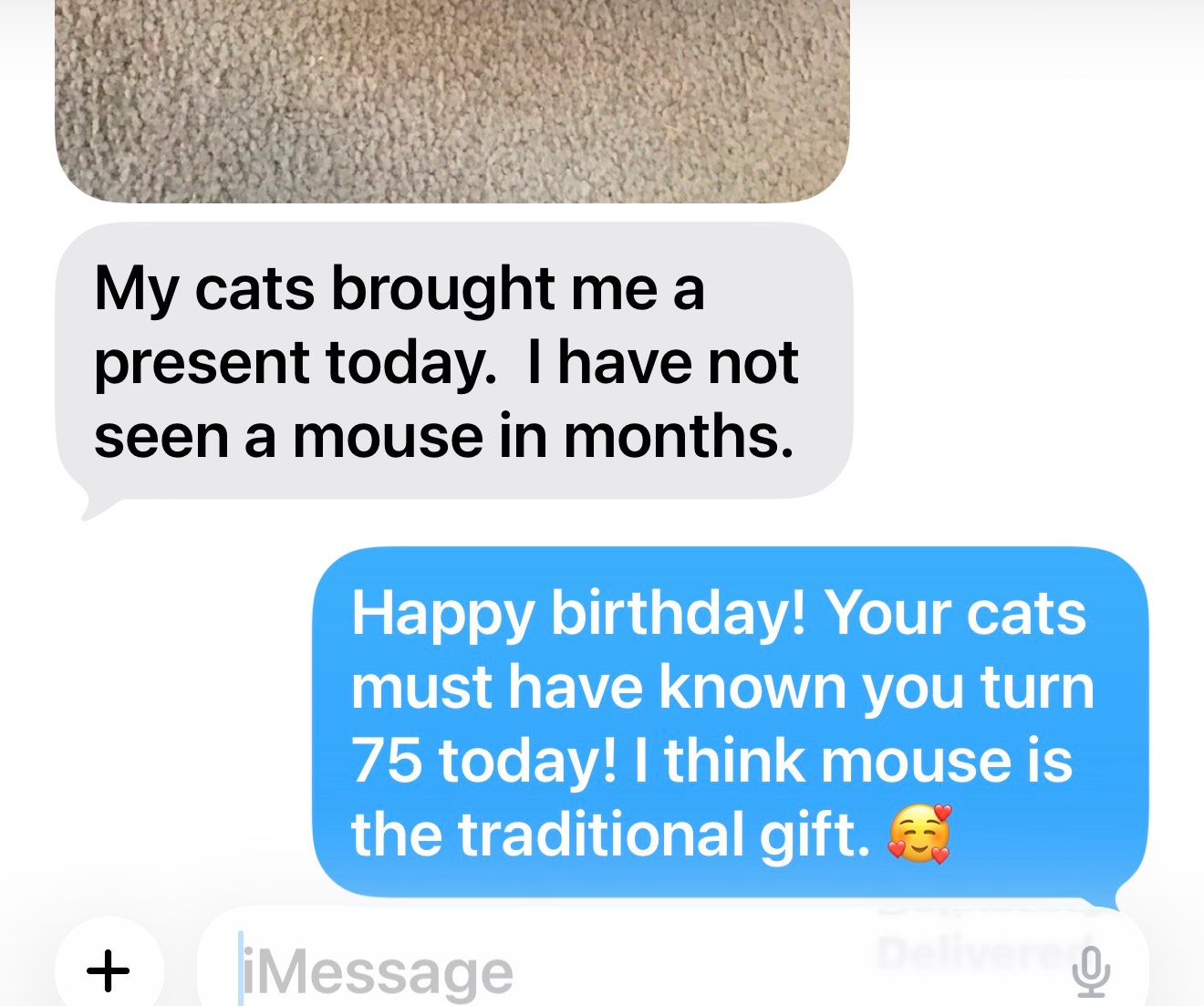
Task: Click the faded 'Delivered' status label
Action: 982,951
